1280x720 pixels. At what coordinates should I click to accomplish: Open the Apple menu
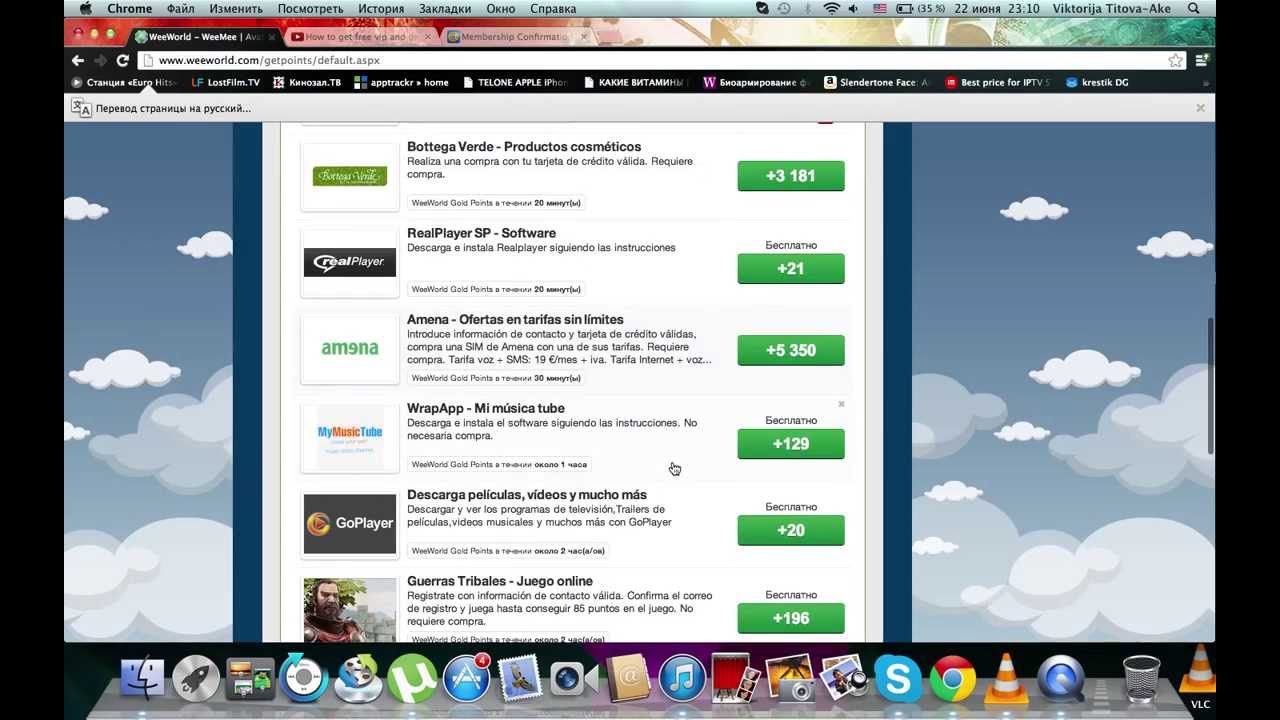(86, 9)
